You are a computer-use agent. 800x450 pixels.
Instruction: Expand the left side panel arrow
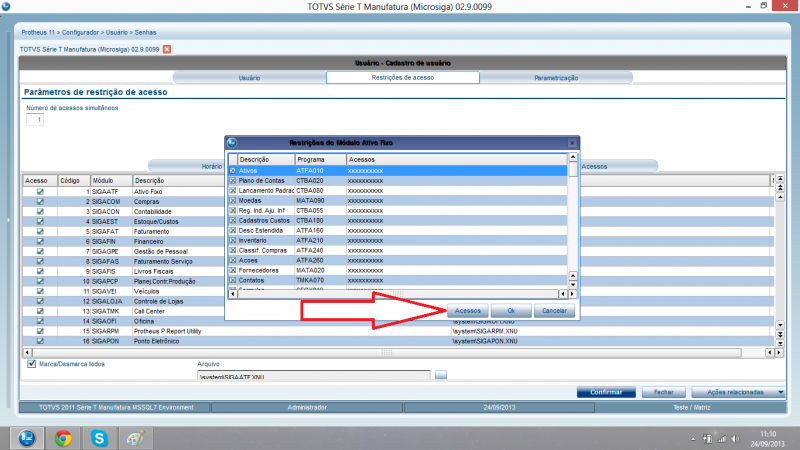click(x=8, y=220)
